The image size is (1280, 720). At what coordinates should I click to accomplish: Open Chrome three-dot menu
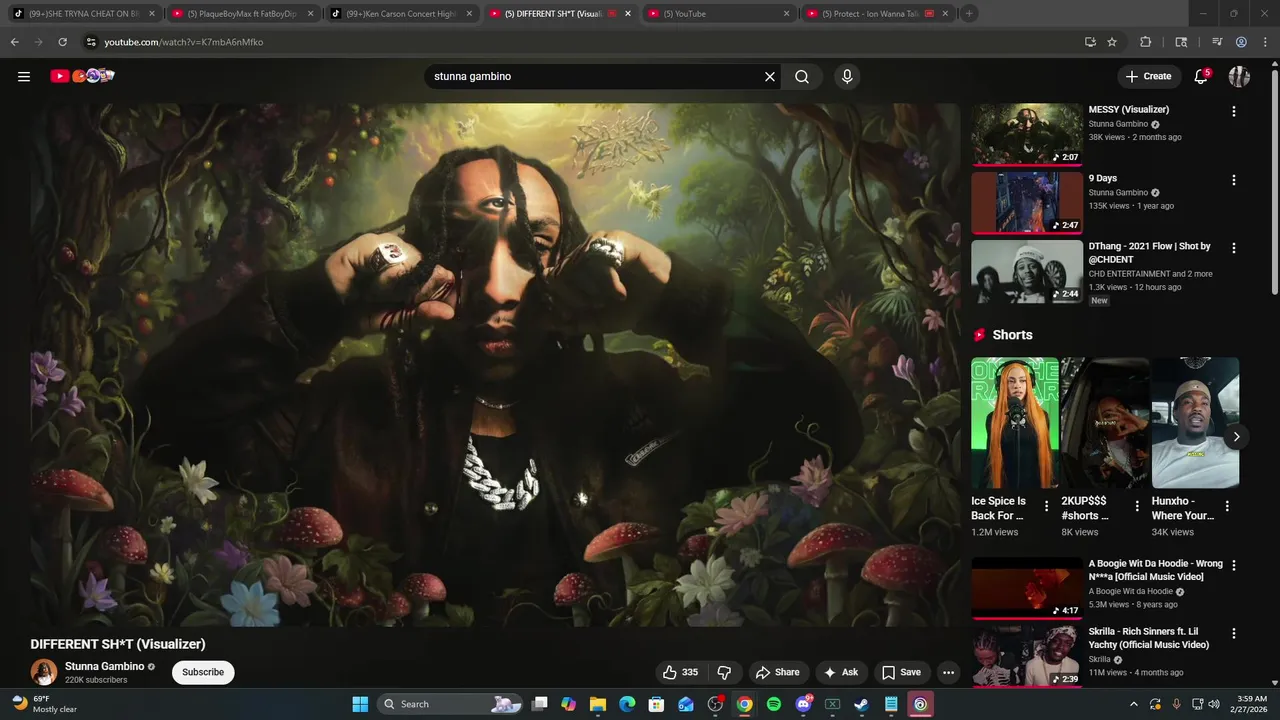[1264, 42]
